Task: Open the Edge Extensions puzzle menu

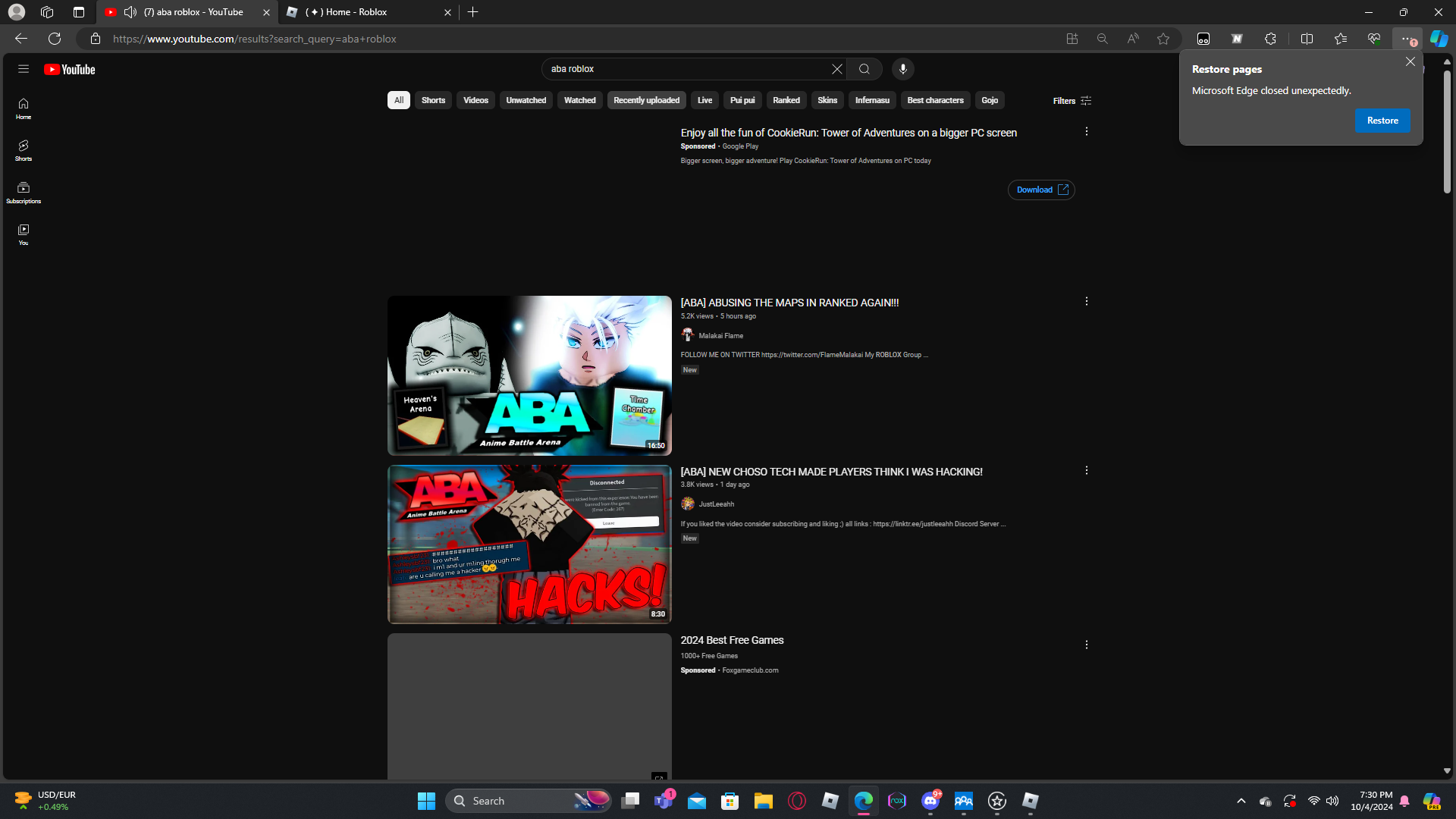Action: coord(1271,39)
